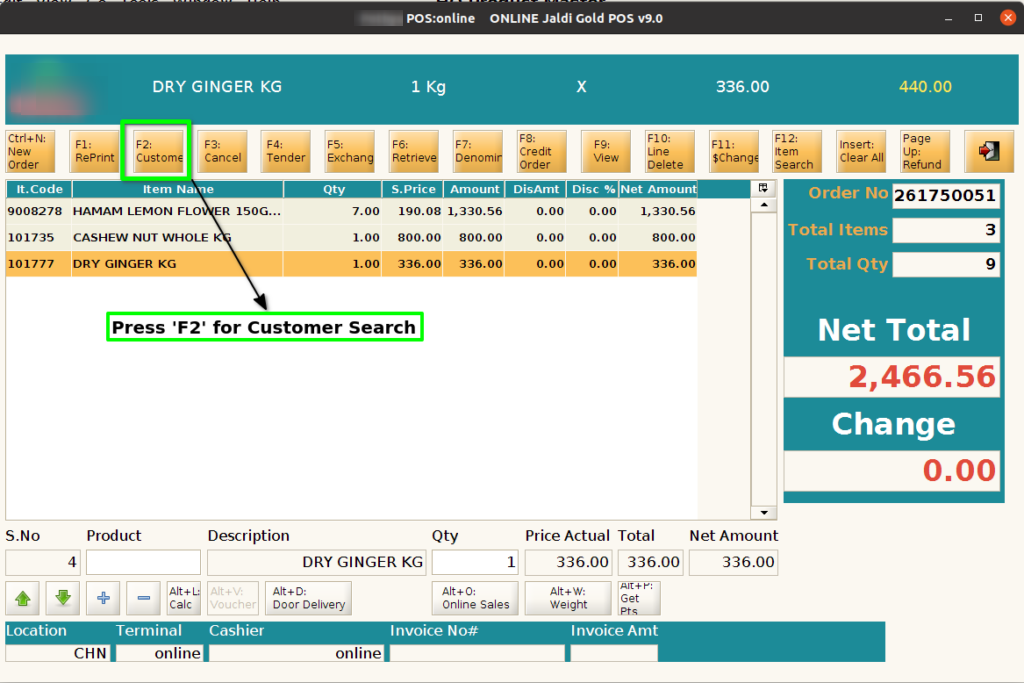Click the Net Amount field at bottom
Screen dimensions: 1024x683
coord(733,562)
